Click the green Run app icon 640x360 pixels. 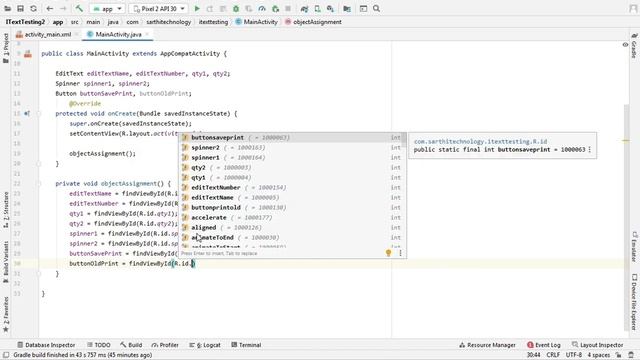tap(197, 9)
